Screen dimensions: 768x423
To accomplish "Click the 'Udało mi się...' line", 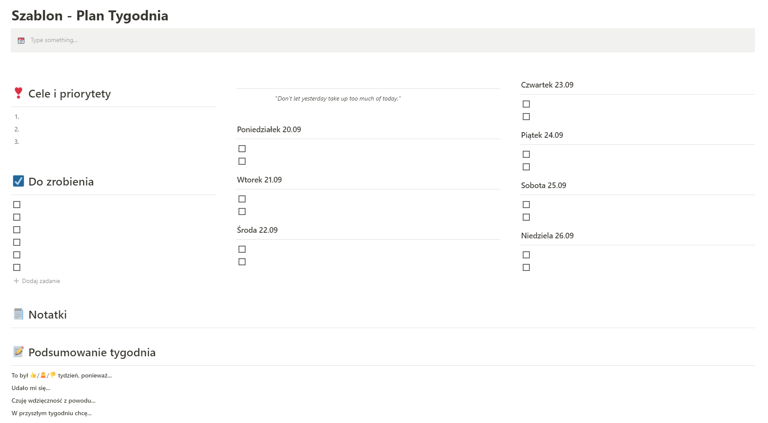I will click(31, 388).
